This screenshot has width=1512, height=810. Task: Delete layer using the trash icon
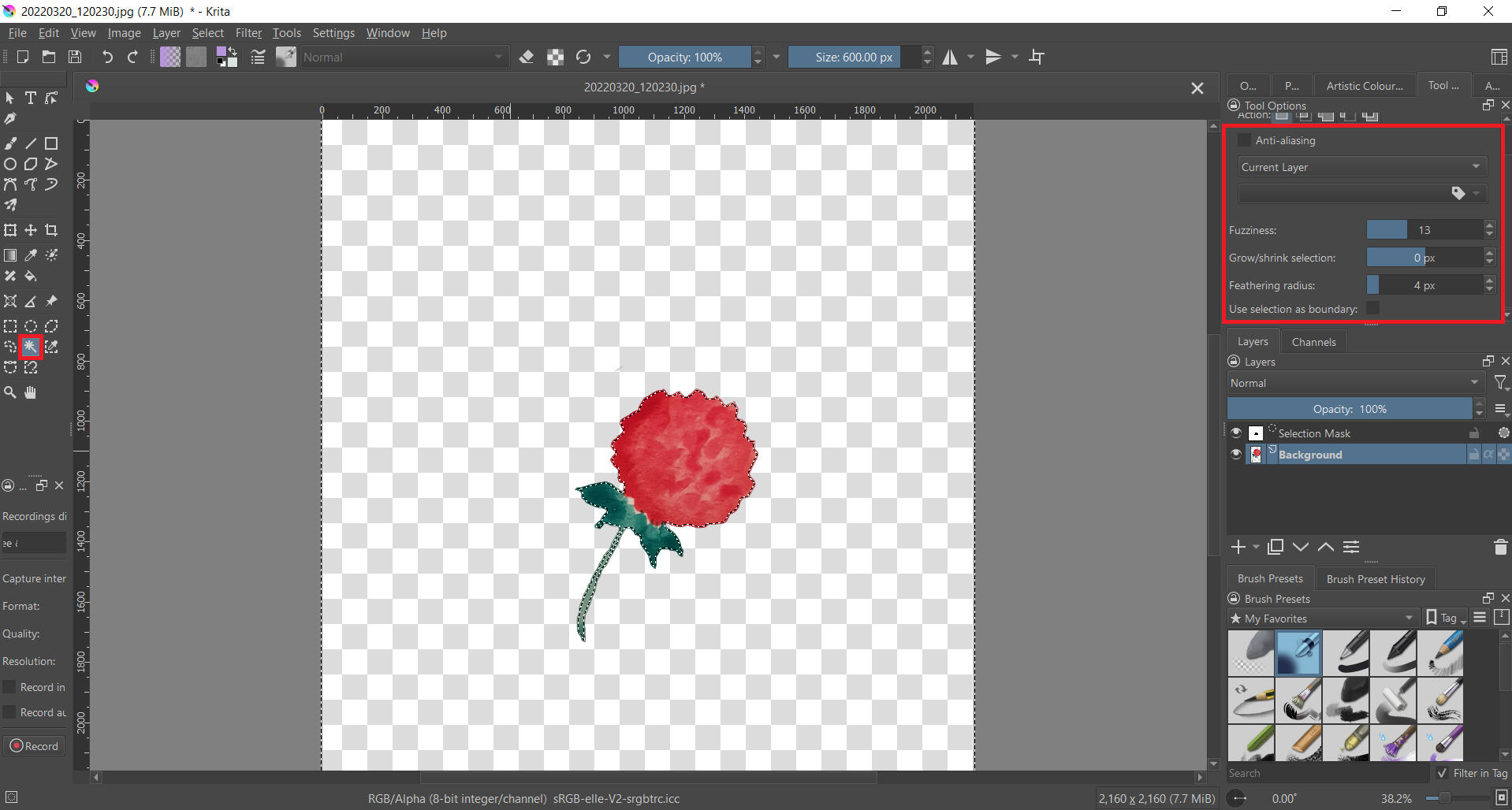[1500, 547]
